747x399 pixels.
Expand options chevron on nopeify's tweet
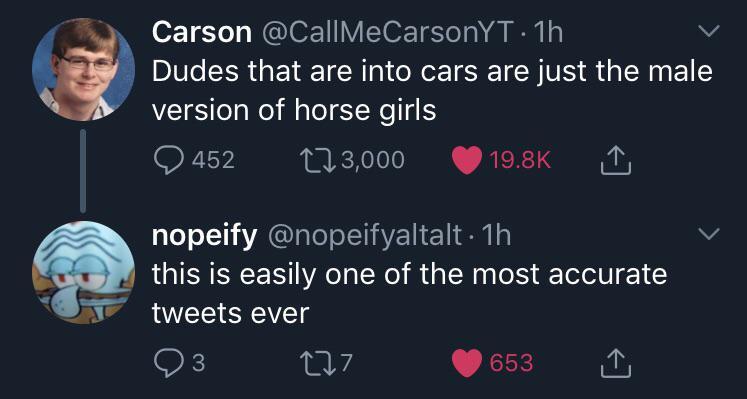[708, 233]
